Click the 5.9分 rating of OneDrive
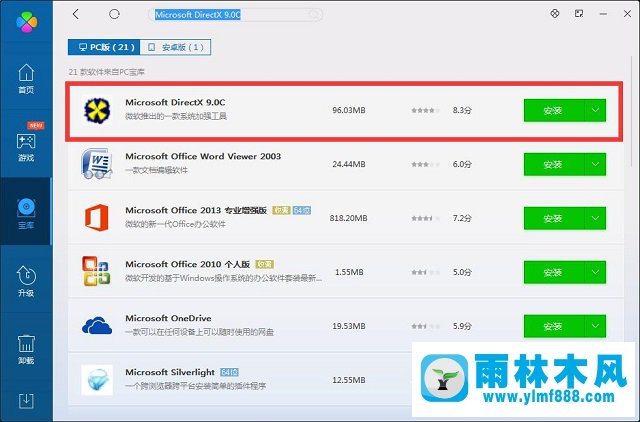640x422 pixels. [462, 326]
